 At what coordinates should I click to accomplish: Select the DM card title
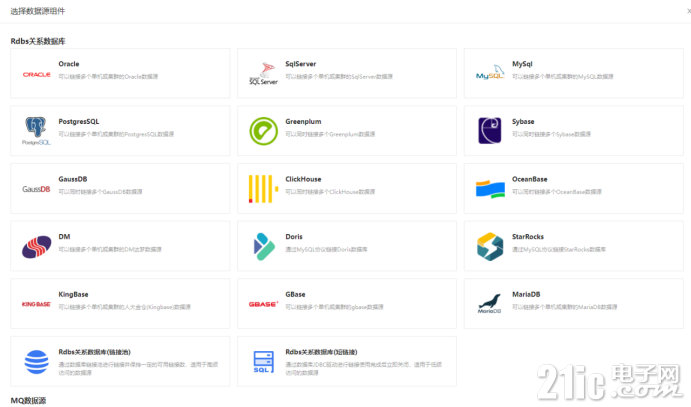click(64, 237)
